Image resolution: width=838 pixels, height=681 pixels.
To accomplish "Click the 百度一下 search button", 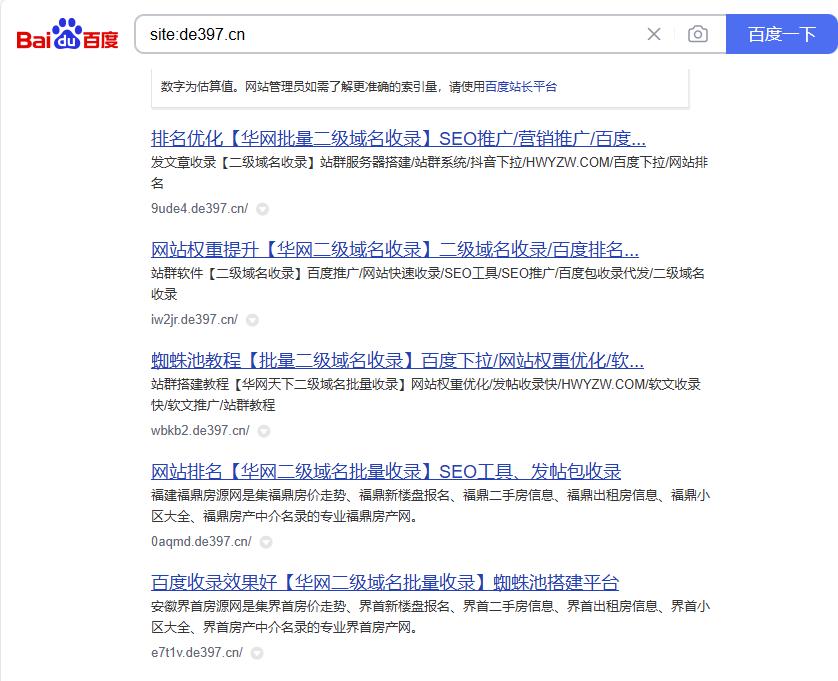I will pyautogui.click(x=781, y=34).
